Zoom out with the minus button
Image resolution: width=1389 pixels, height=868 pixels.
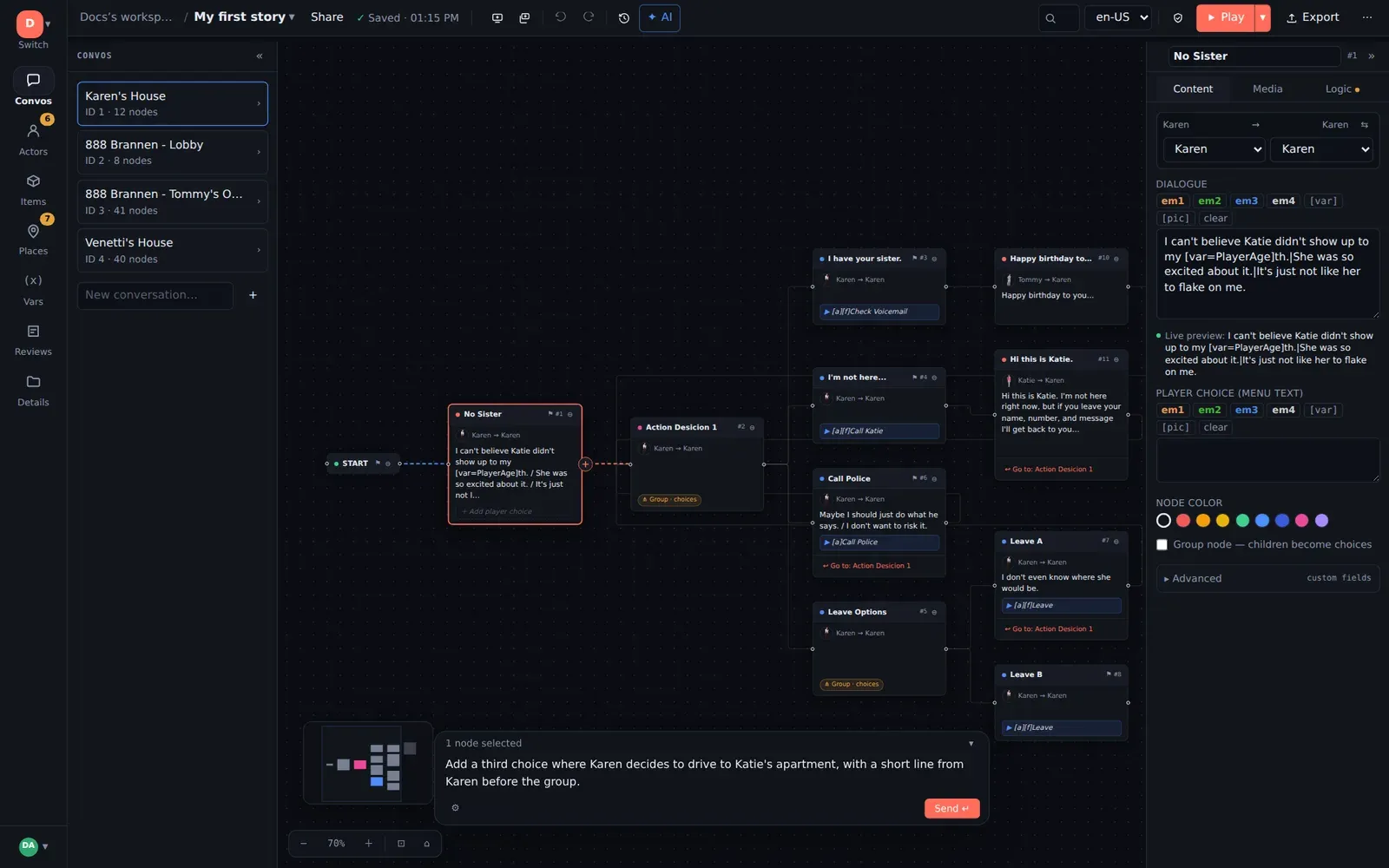coord(304,843)
